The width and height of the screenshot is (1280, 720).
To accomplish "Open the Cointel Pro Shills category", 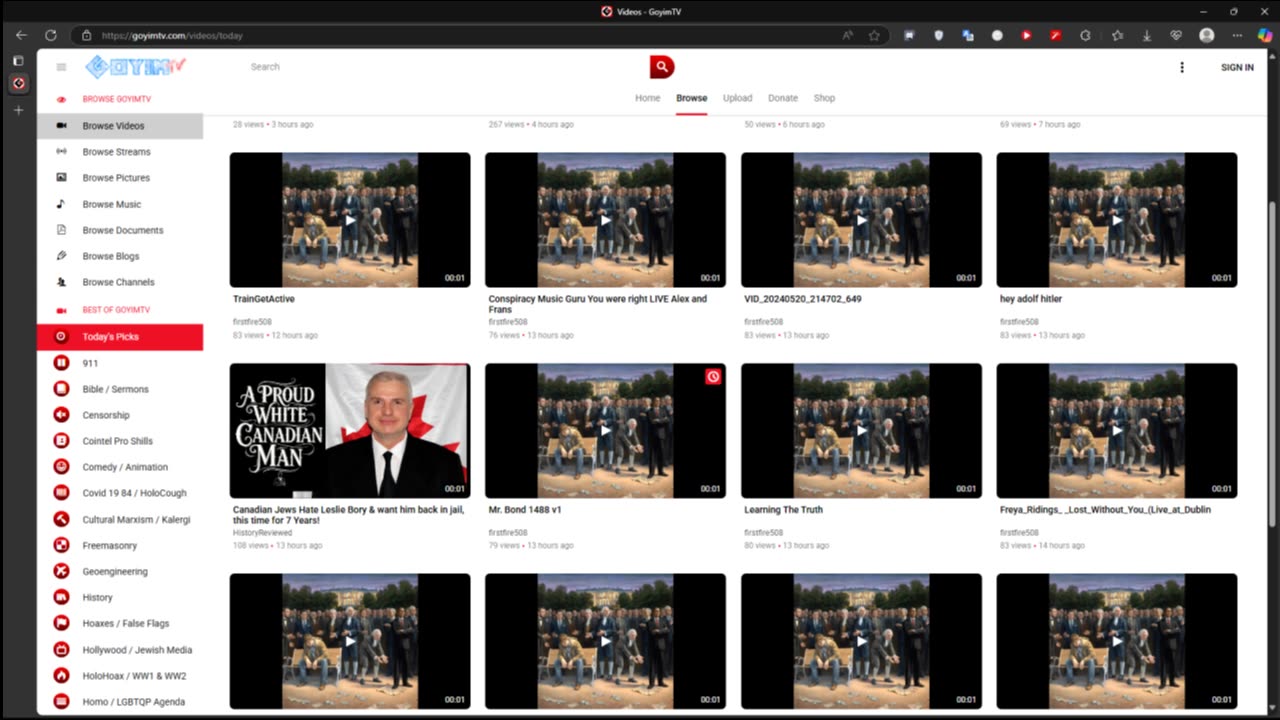I will (x=120, y=441).
